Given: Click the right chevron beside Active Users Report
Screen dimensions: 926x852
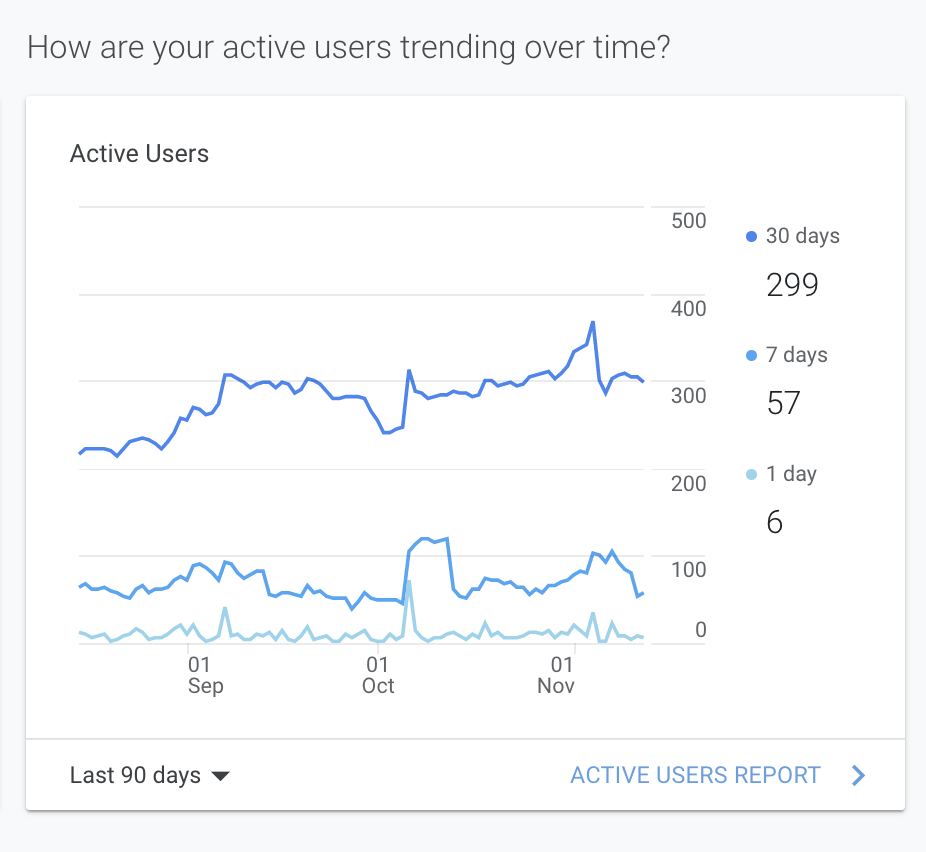Looking at the screenshot, I should (857, 775).
